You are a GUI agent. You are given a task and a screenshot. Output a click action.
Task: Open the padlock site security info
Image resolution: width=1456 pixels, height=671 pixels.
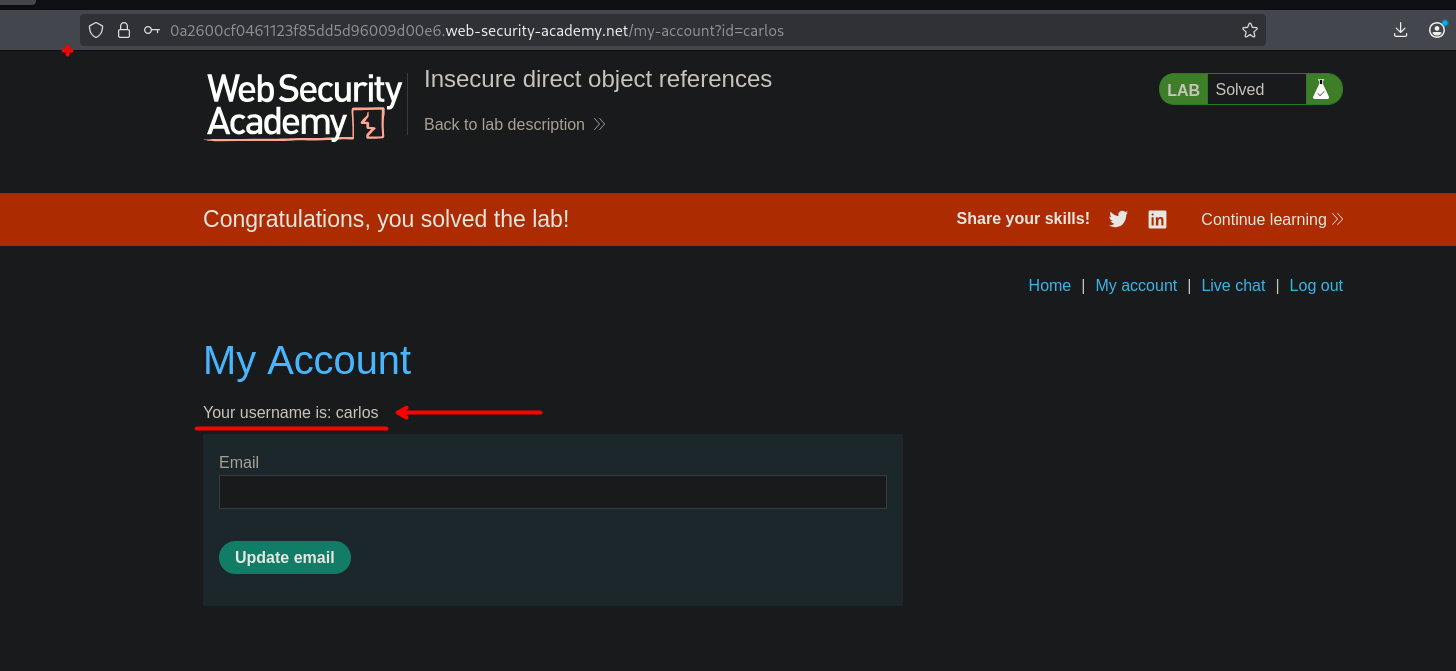pyautogui.click(x=124, y=30)
